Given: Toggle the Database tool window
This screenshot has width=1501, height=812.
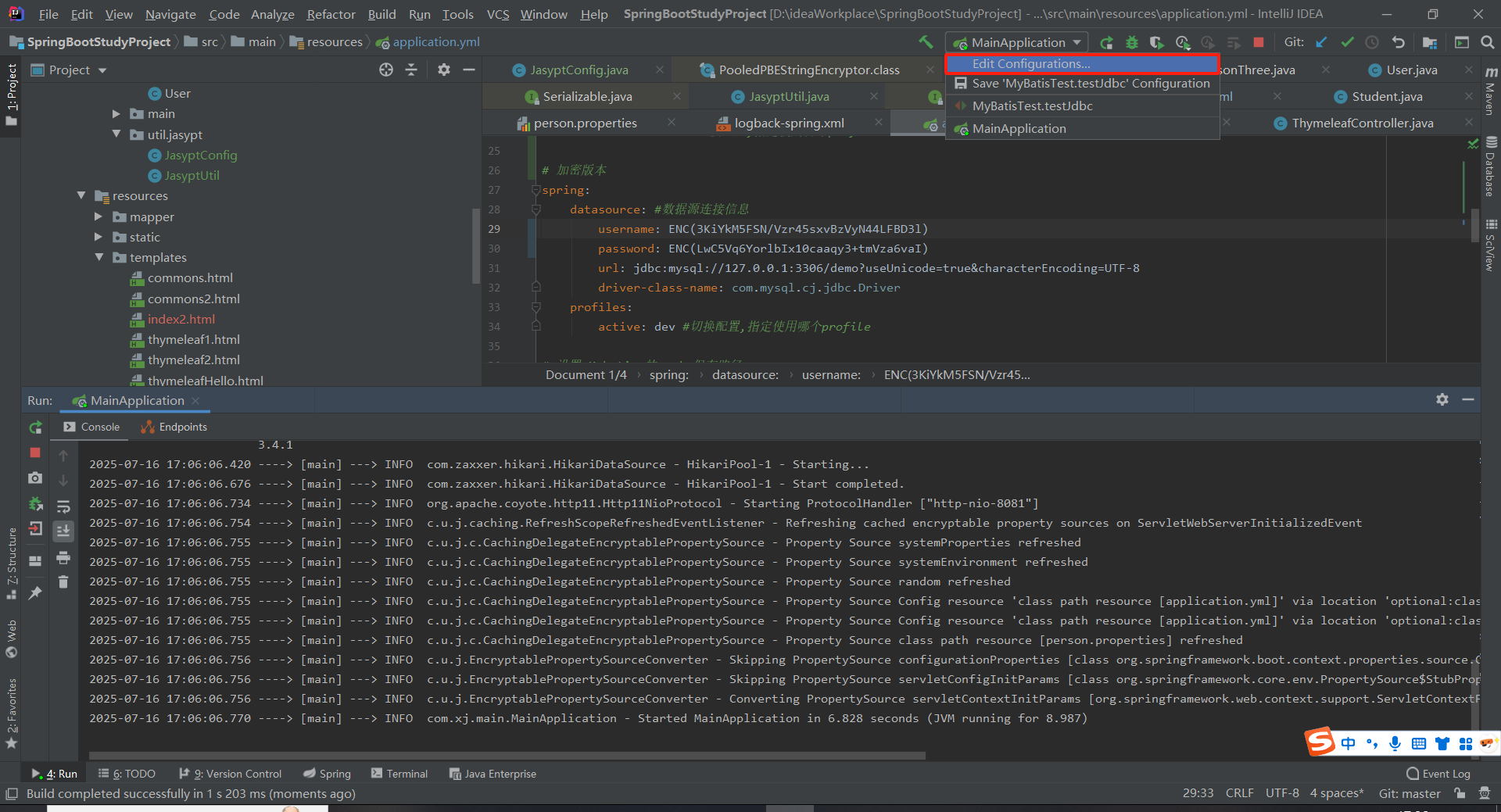Looking at the screenshot, I should pyautogui.click(x=1491, y=167).
